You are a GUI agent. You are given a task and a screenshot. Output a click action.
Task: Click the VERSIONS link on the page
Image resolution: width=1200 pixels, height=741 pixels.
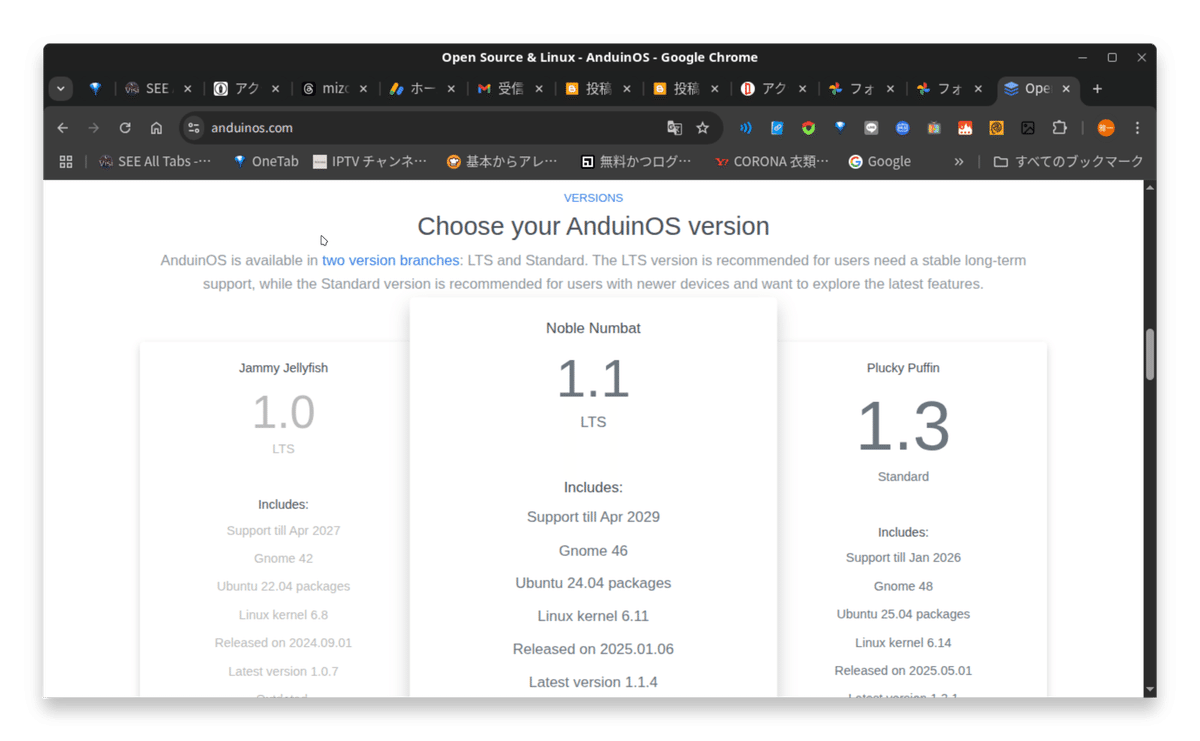coord(593,197)
